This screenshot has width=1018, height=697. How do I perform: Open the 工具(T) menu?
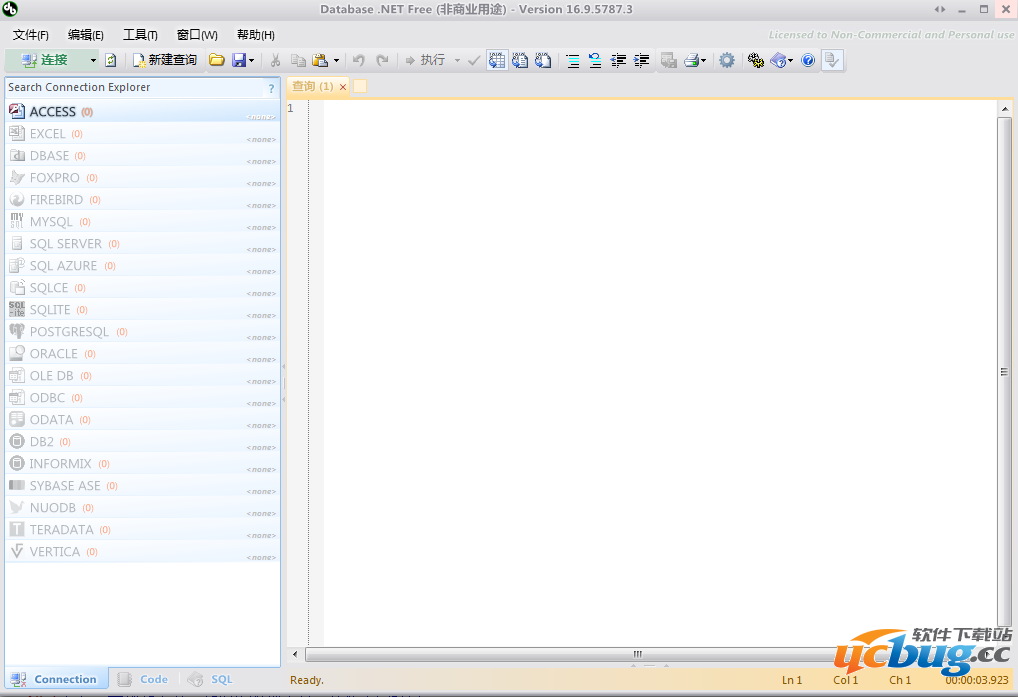(x=140, y=35)
